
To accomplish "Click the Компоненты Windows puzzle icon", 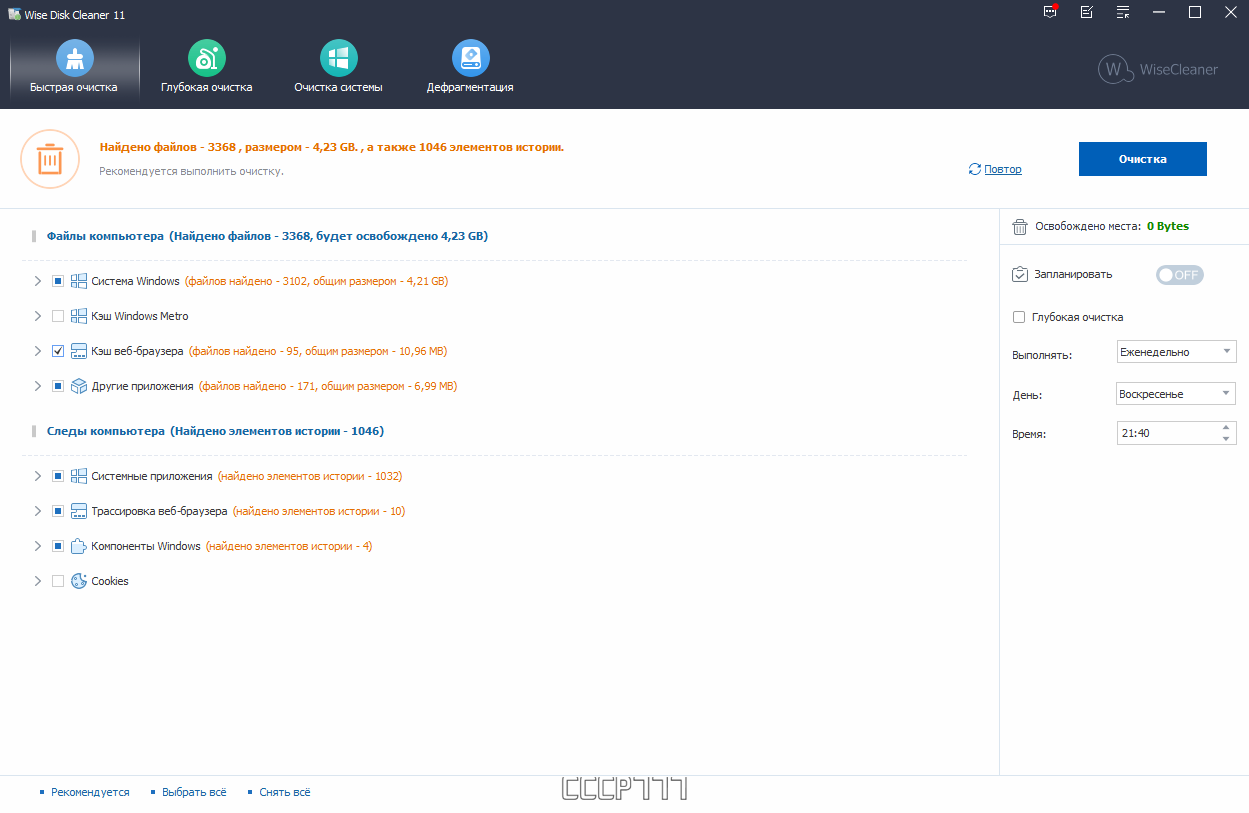I will (79, 546).
